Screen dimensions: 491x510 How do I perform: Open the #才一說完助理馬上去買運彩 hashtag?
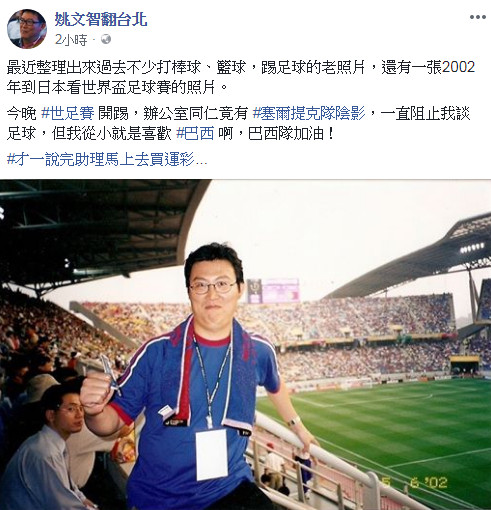tap(107, 159)
